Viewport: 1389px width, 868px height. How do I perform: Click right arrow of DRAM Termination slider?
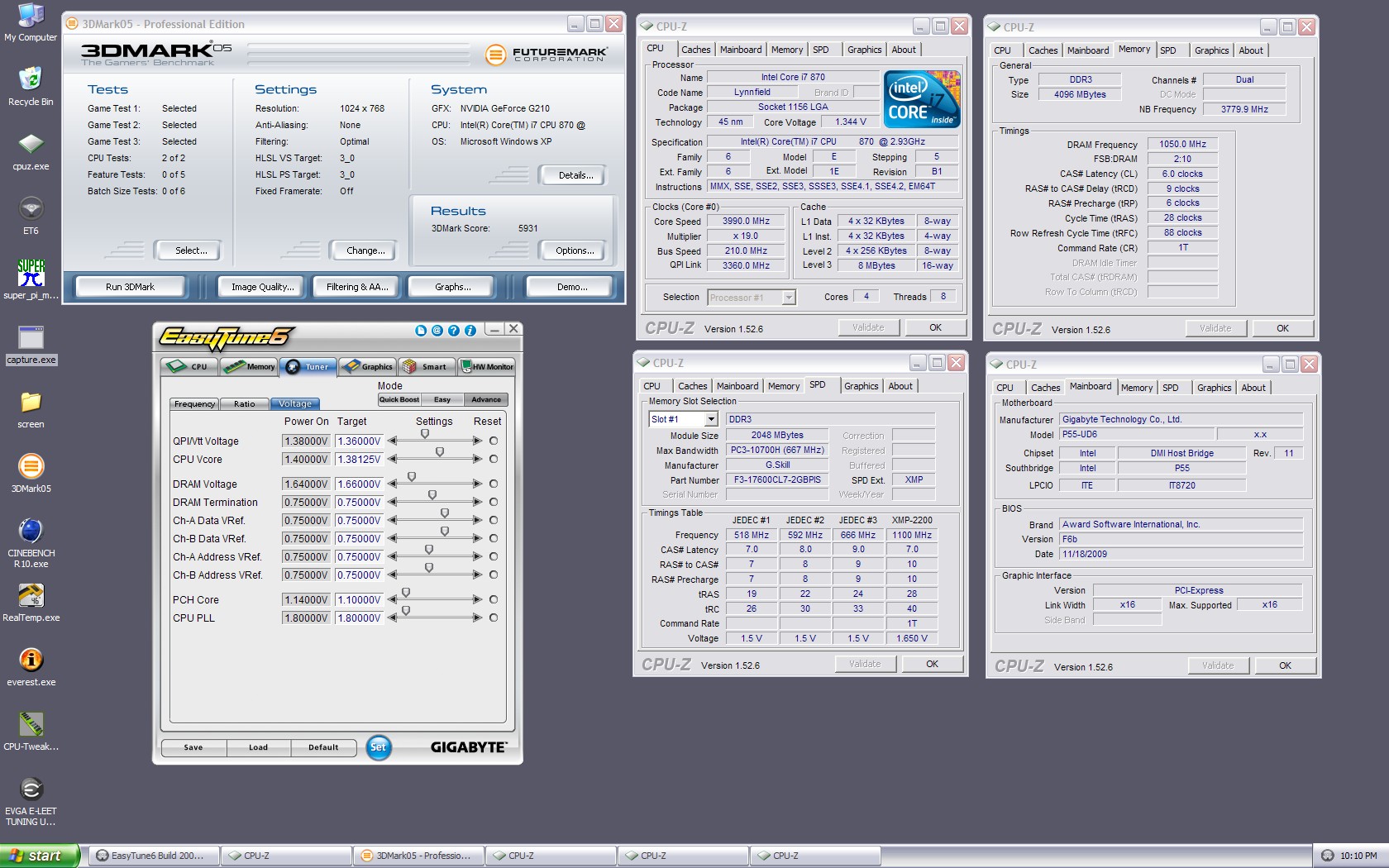pyautogui.click(x=477, y=503)
